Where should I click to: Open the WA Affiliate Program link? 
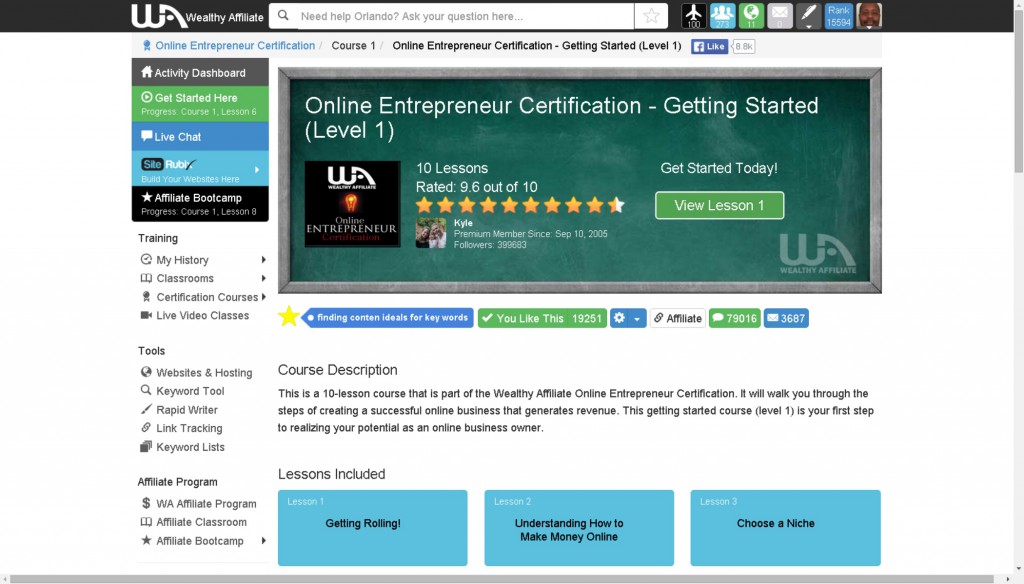pyautogui.click(x=206, y=504)
